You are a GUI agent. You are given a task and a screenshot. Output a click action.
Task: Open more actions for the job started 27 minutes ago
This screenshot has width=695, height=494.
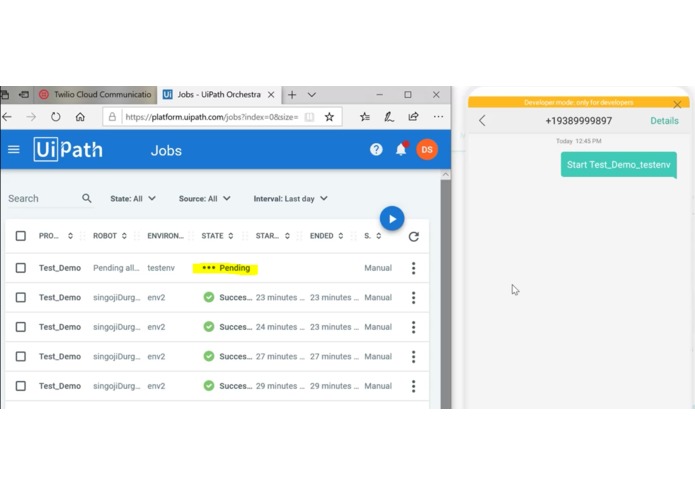414,357
